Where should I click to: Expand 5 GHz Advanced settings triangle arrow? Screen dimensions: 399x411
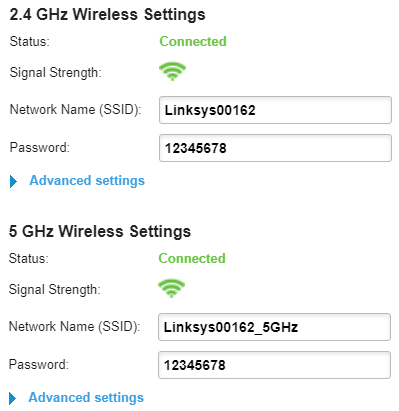(x=12, y=398)
